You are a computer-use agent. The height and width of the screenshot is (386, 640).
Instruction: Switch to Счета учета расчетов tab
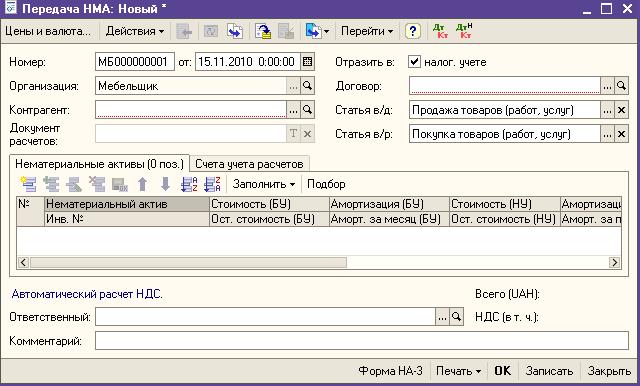(249, 164)
